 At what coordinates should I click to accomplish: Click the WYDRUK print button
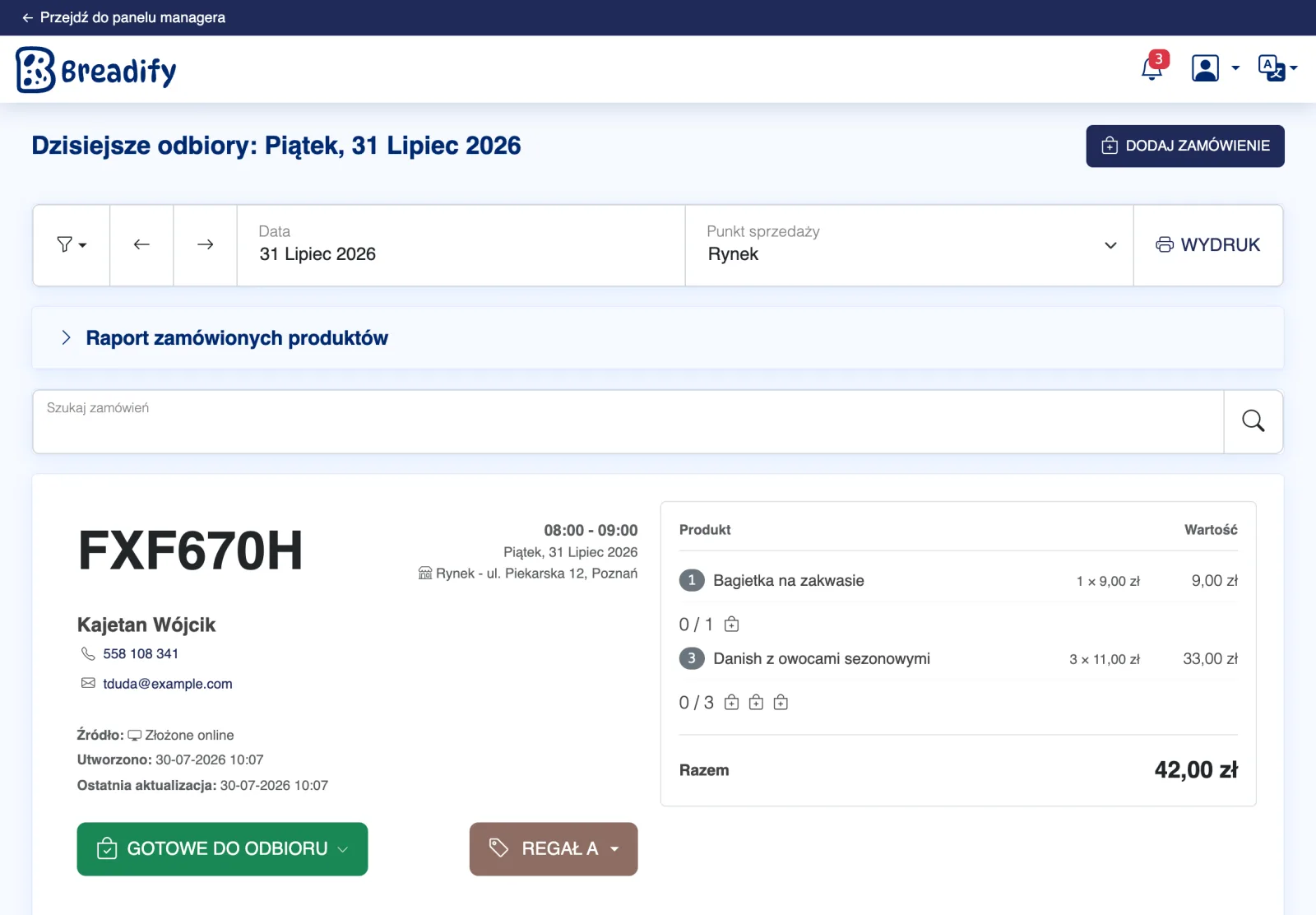(x=1208, y=245)
